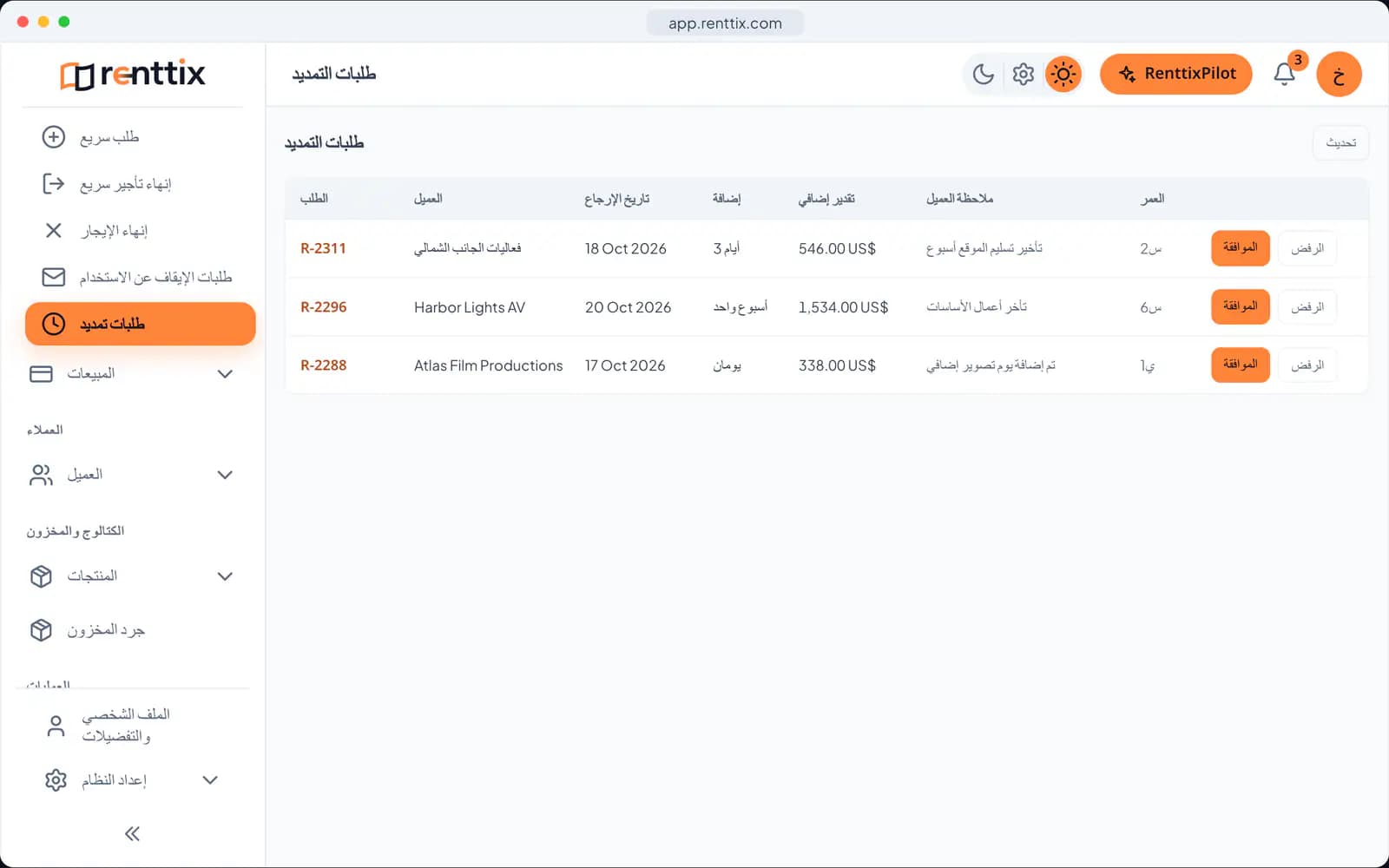
Task: Approve request R-2296 (الموافقة)
Action: pyautogui.click(x=1241, y=306)
